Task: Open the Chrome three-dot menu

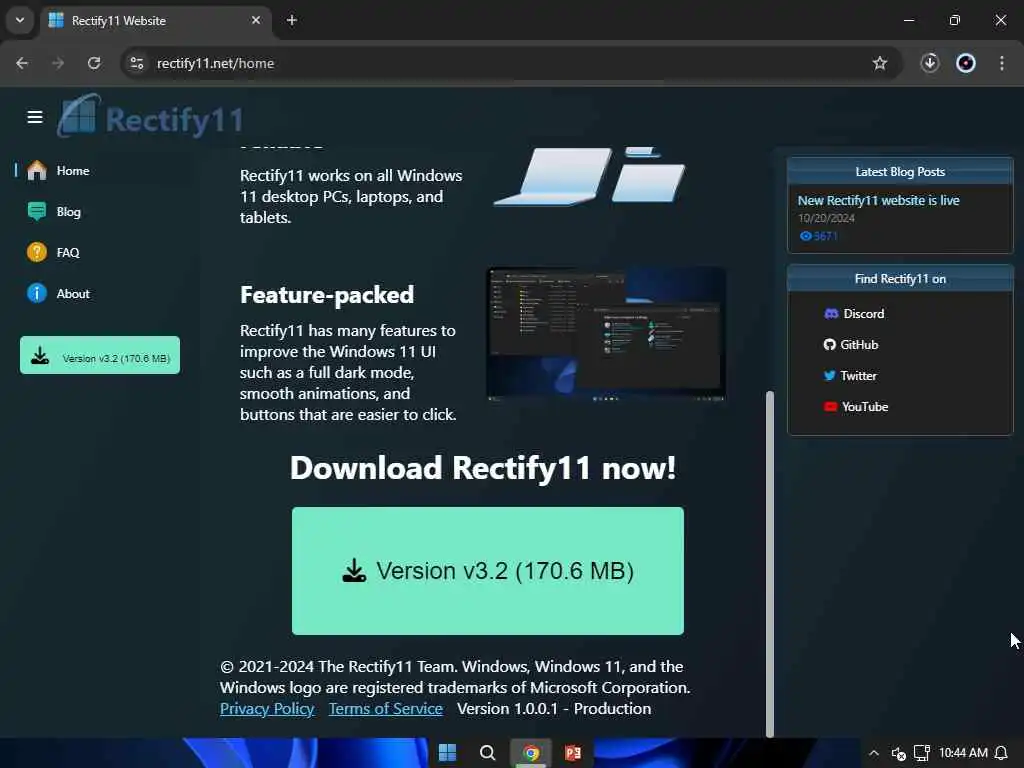Action: [x=1002, y=63]
